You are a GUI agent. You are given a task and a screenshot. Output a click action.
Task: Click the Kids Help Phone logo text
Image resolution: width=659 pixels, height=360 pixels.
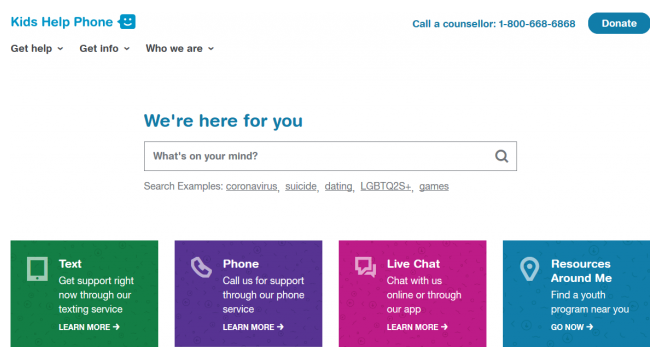(x=62, y=22)
